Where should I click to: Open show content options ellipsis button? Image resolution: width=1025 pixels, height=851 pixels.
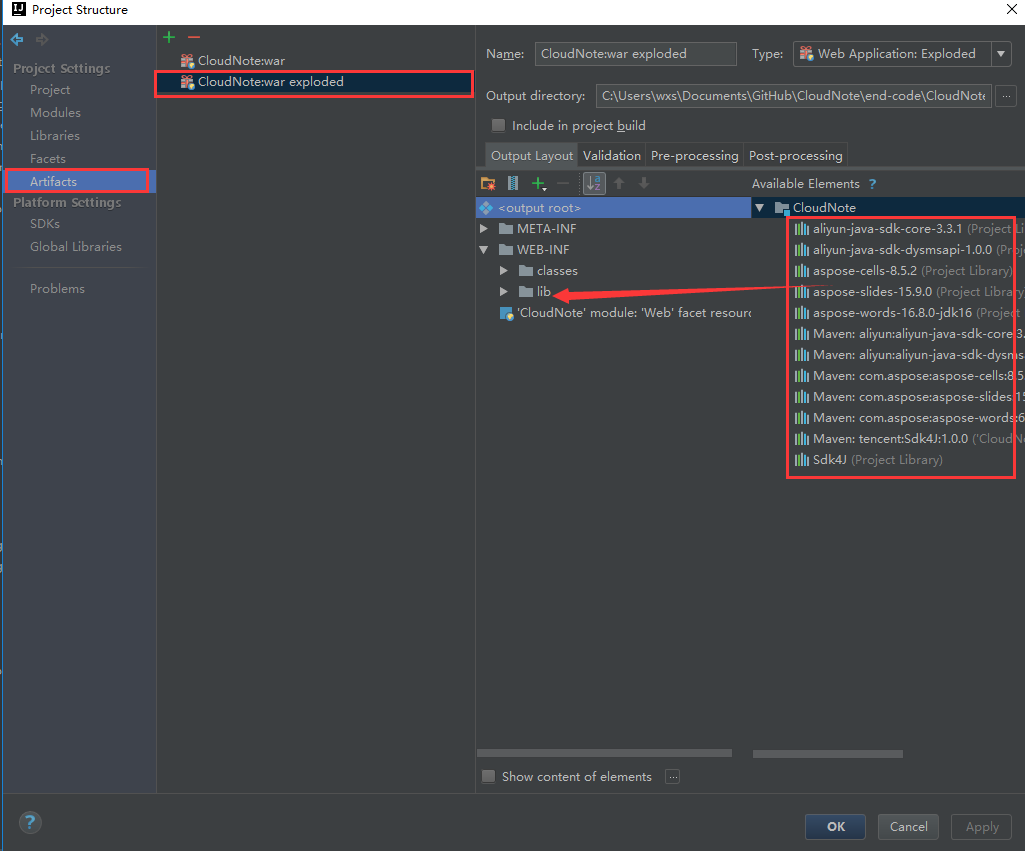[x=673, y=776]
